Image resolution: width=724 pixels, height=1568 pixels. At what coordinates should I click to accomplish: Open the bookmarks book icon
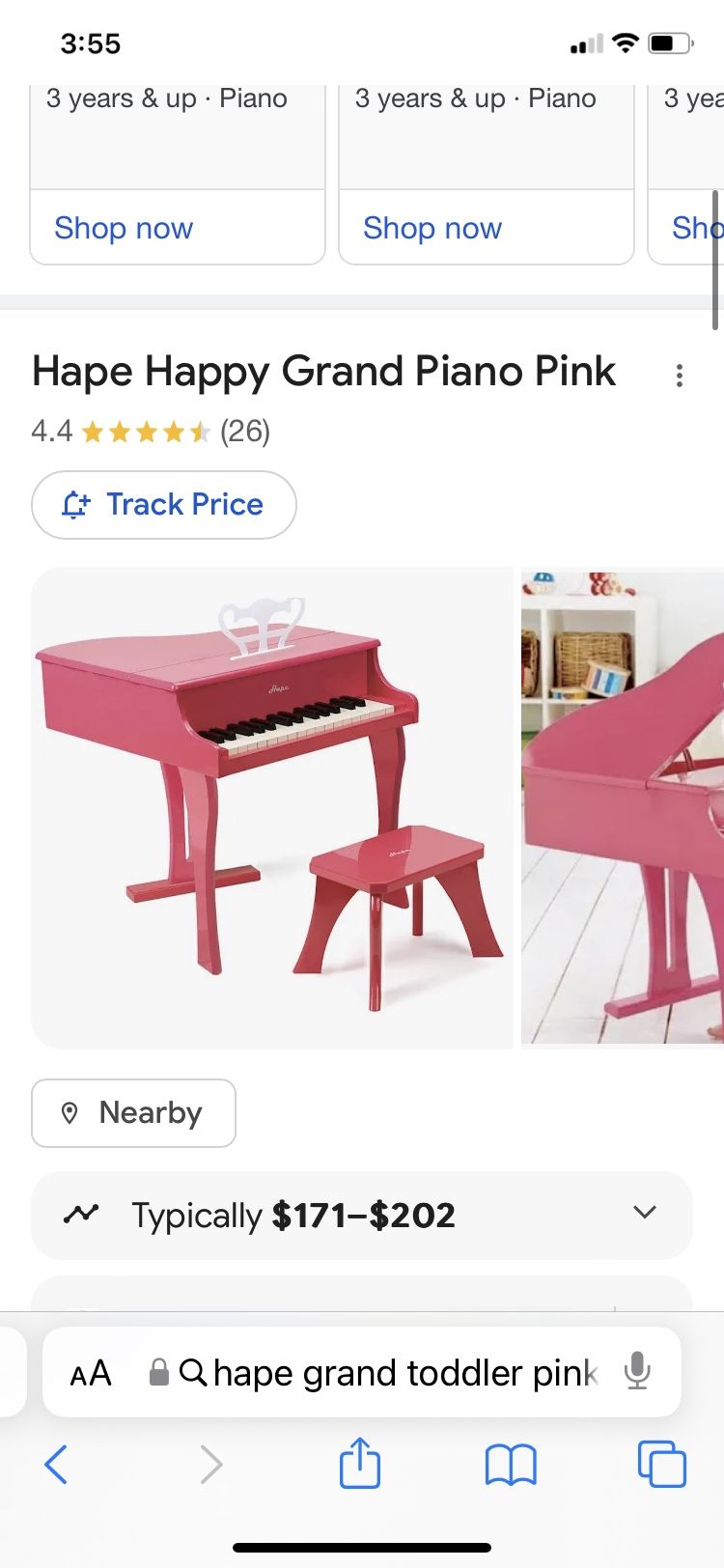[511, 1465]
